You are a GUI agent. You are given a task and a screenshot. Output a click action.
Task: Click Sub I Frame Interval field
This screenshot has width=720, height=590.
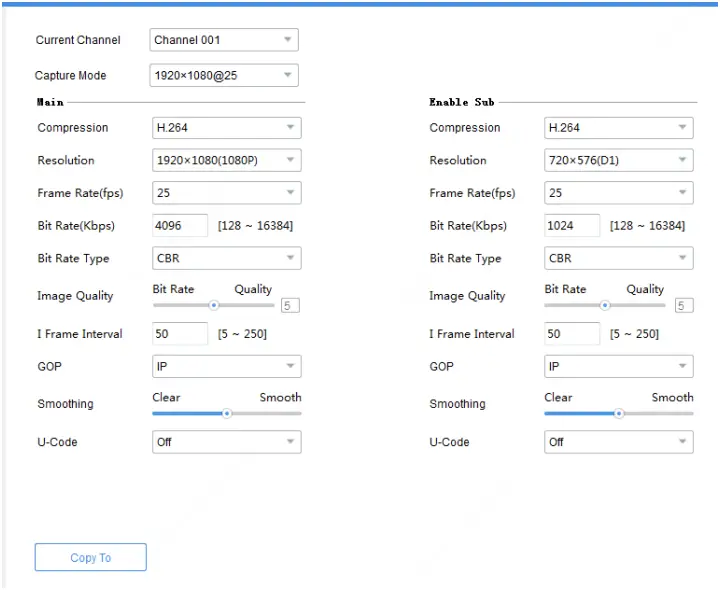[572, 334]
